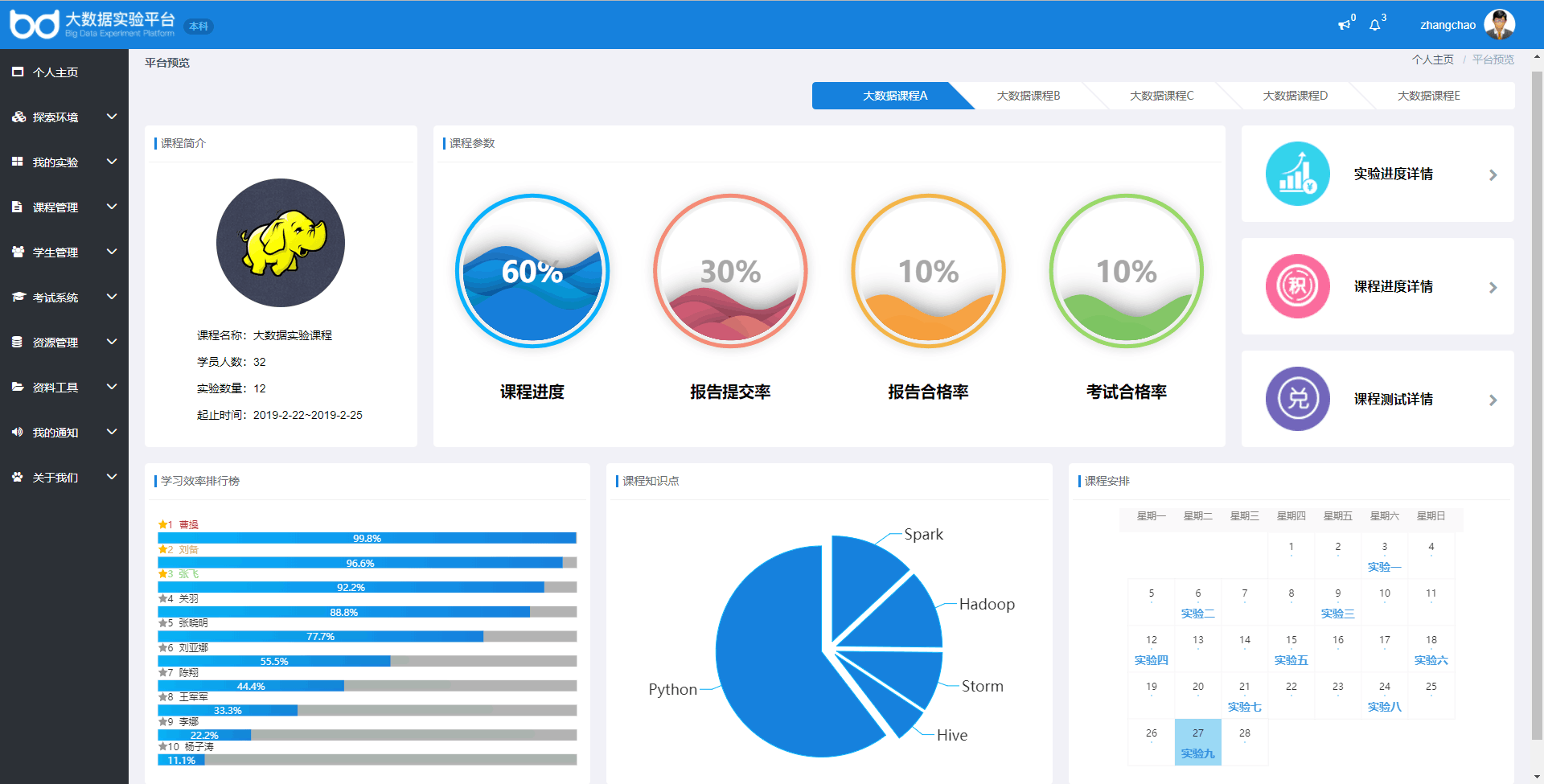Click the purple 课程测试详情 icon
The height and width of the screenshot is (784, 1544).
click(x=1297, y=399)
